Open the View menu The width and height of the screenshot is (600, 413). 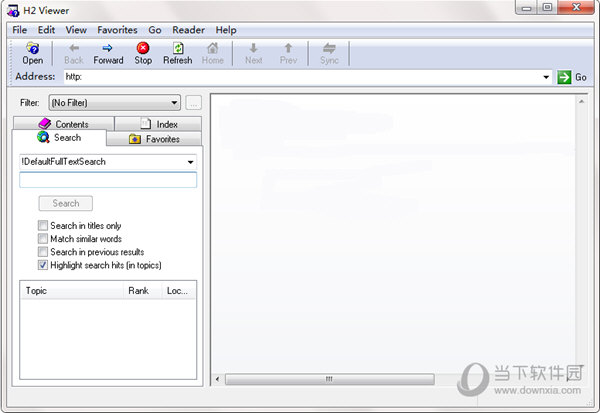point(76,30)
